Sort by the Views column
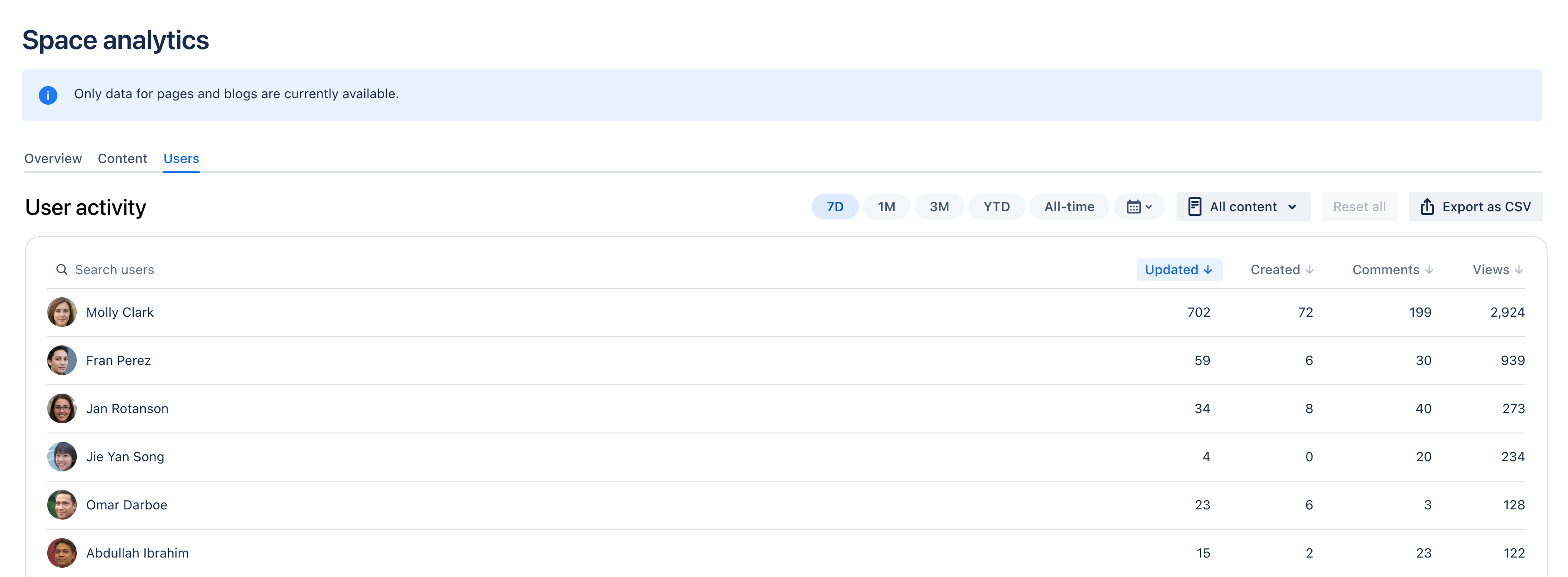Image resolution: width=1568 pixels, height=577 pixels. (x=1497, y=270)
